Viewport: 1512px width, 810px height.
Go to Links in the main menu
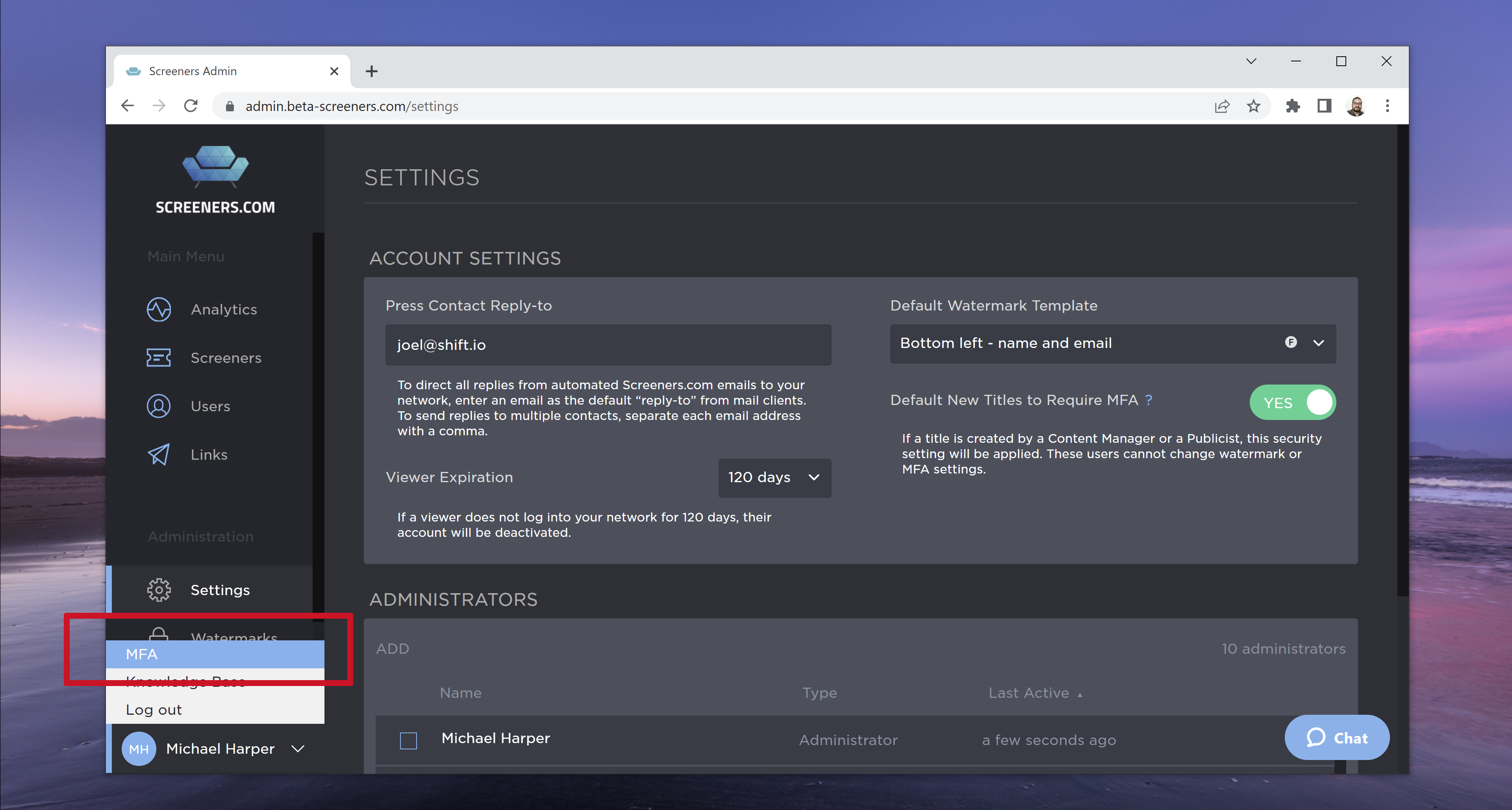[209, 455]
